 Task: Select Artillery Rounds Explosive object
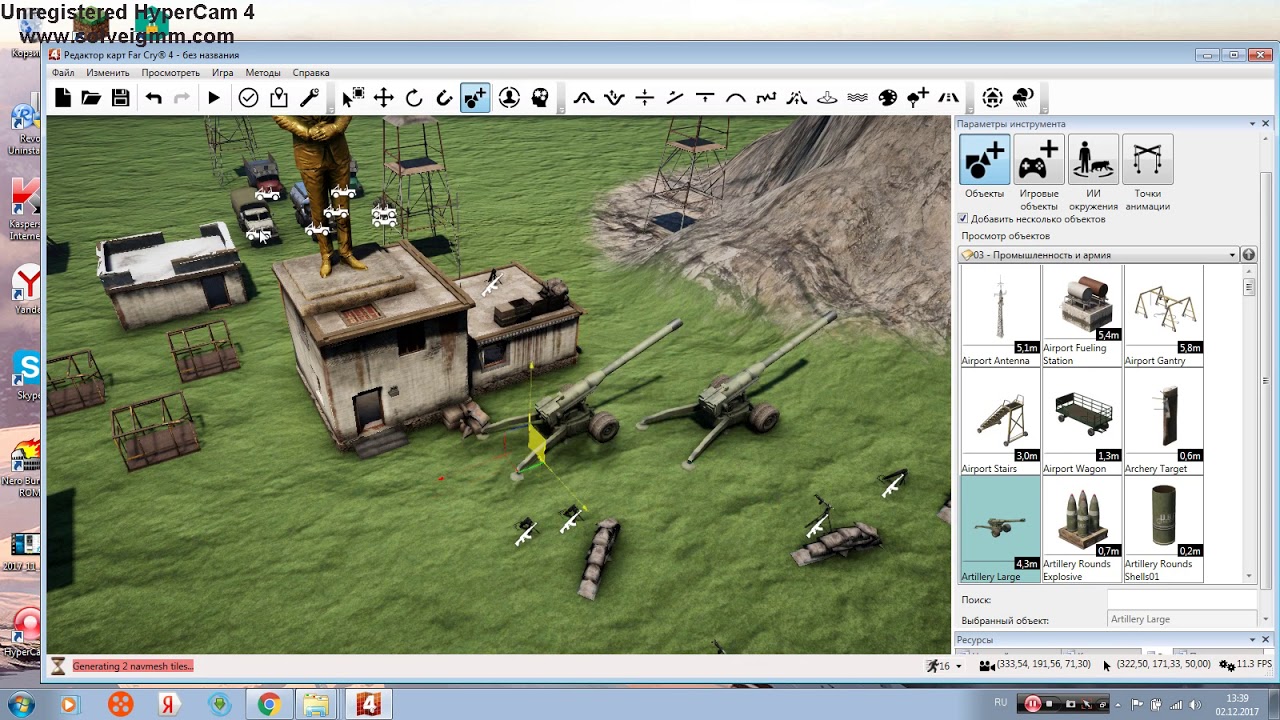pos(1082,530)
